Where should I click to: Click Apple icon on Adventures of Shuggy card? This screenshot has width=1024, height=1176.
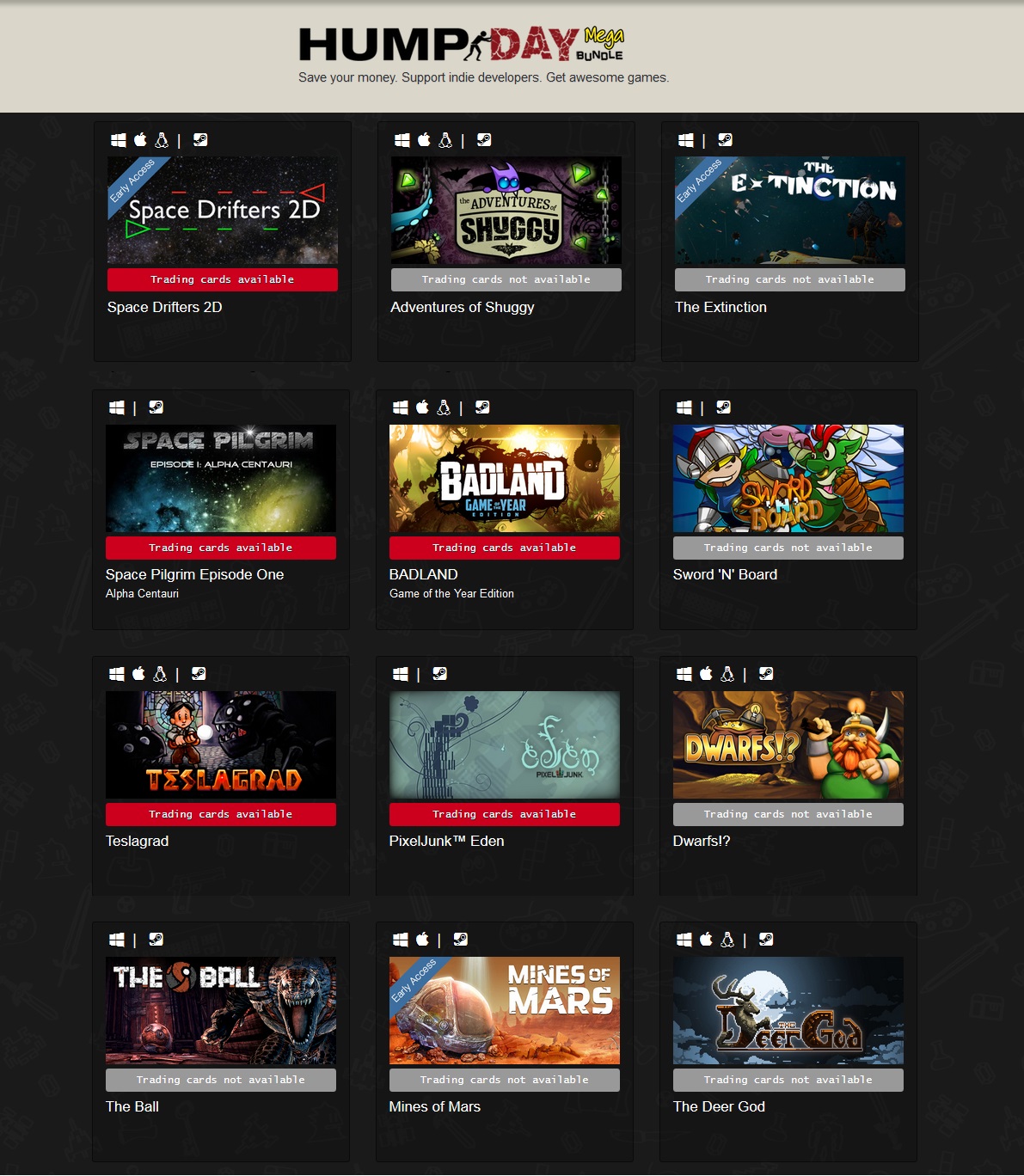[x=424, y=139]
